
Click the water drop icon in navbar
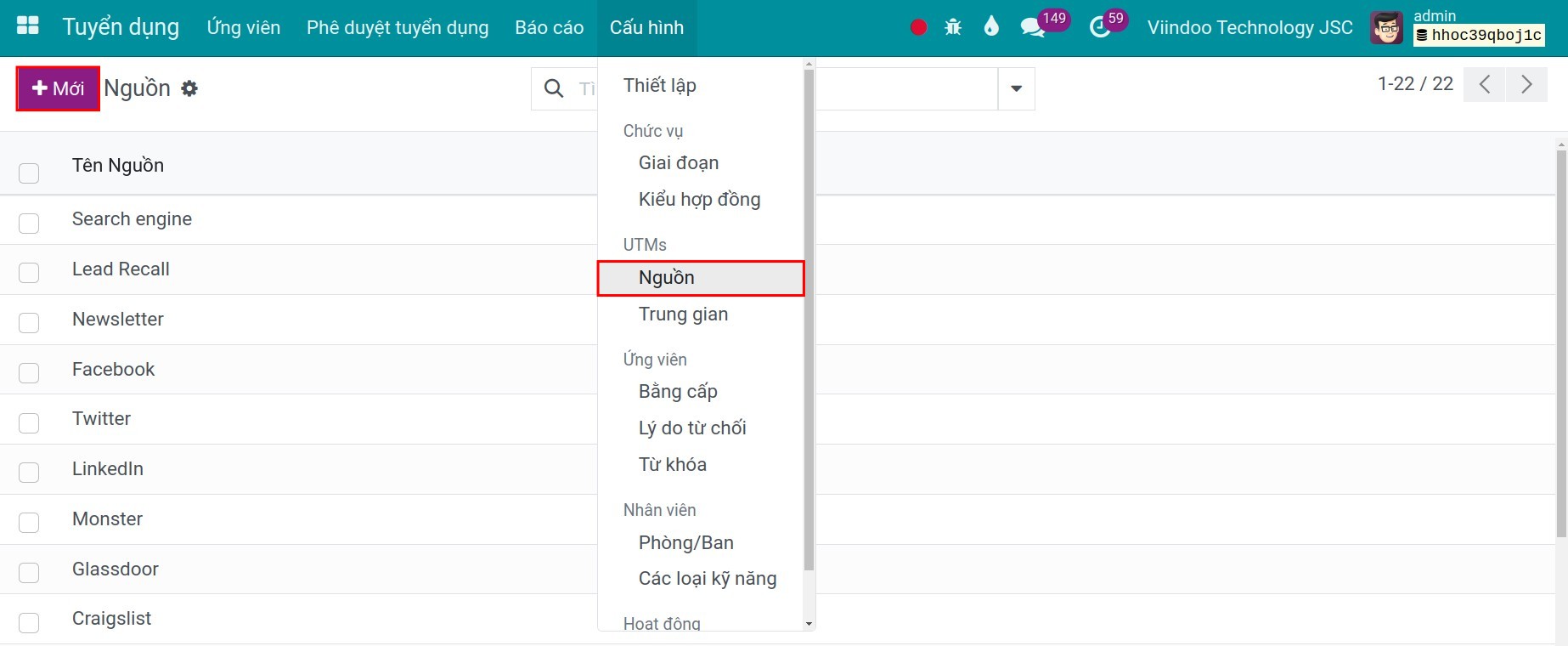(x=991, y=27)
